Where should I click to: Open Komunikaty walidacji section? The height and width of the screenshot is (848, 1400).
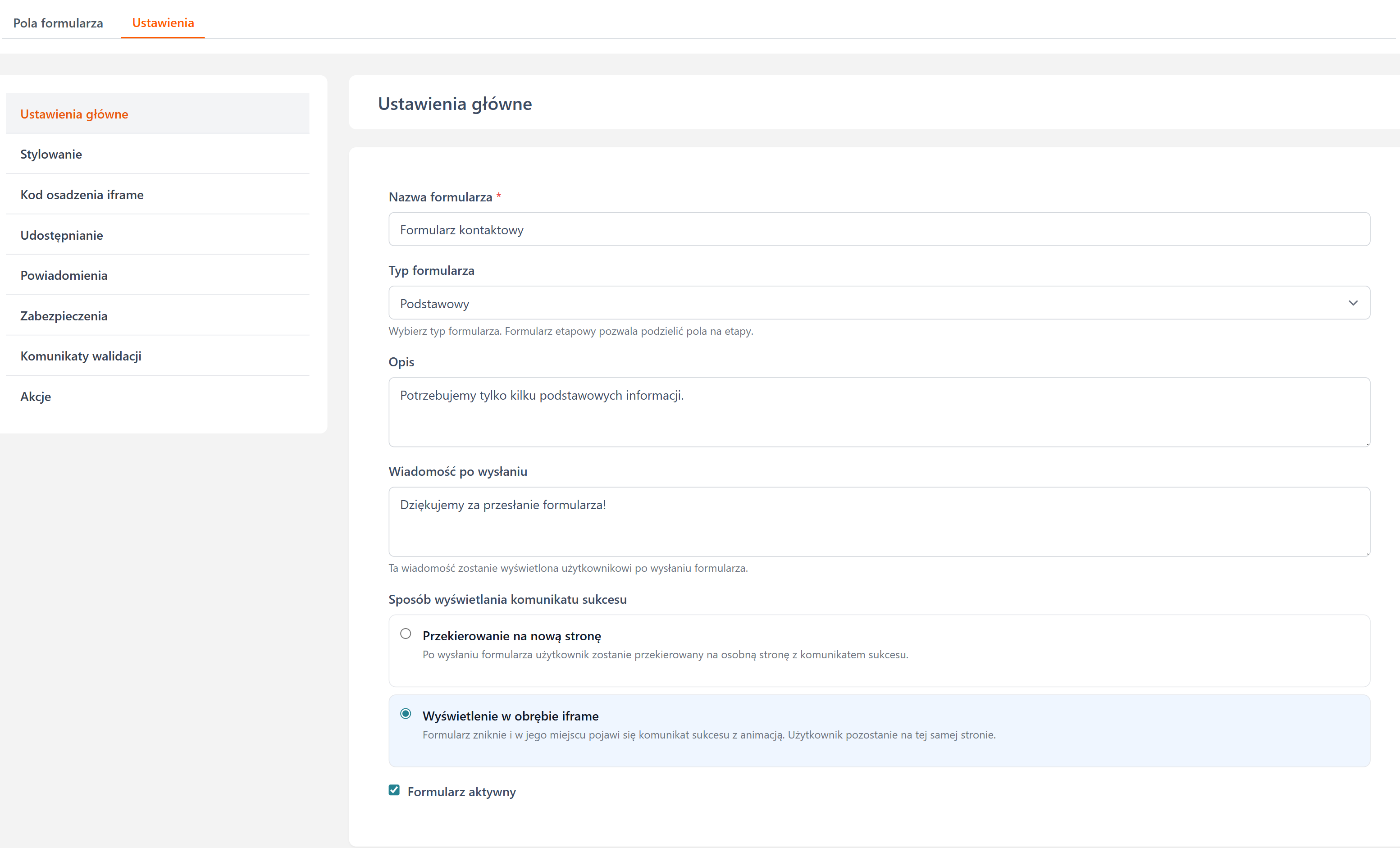click(81, 356)
